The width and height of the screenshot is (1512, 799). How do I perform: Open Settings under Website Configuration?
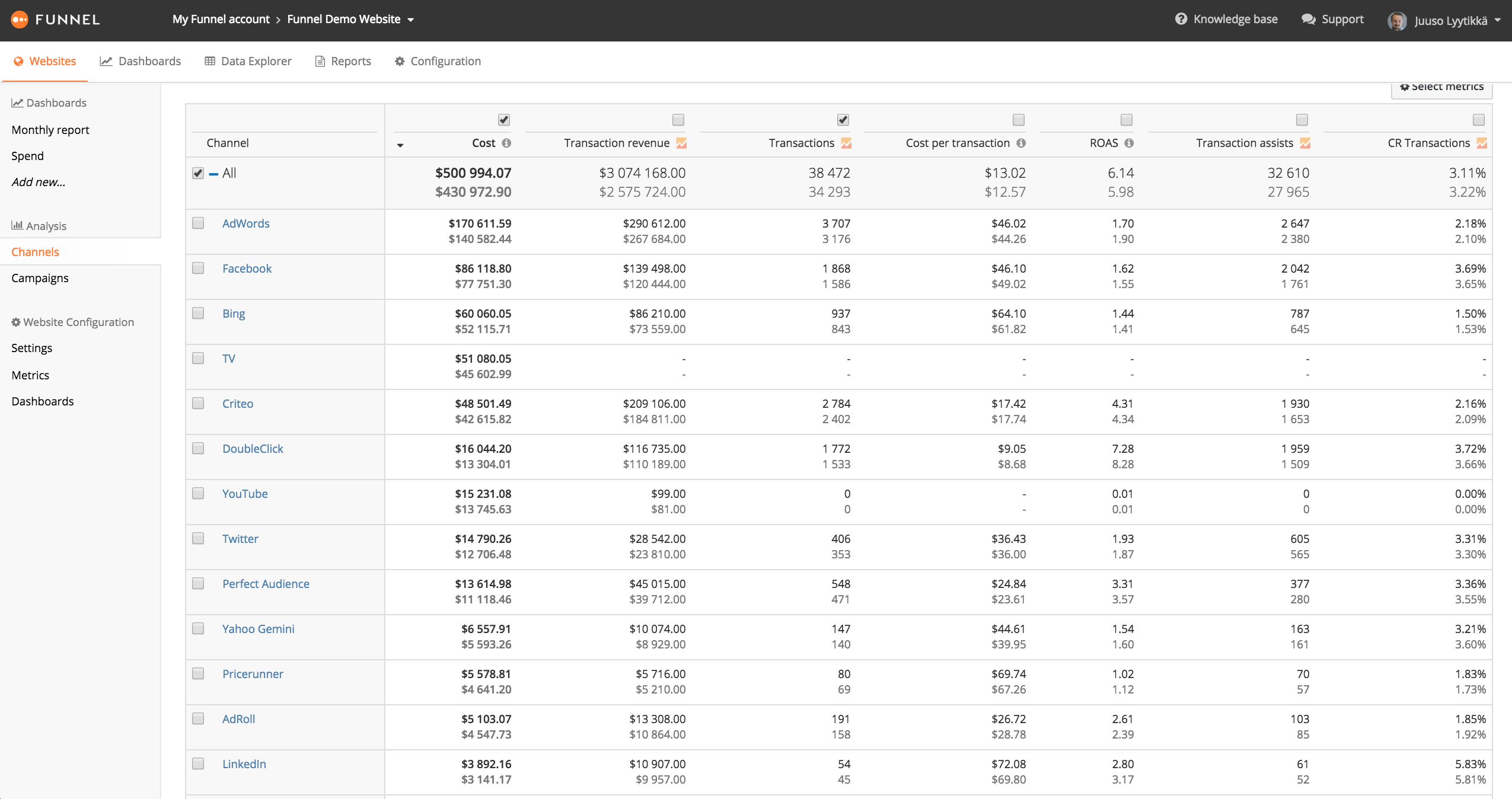click(x=32, y=348)
